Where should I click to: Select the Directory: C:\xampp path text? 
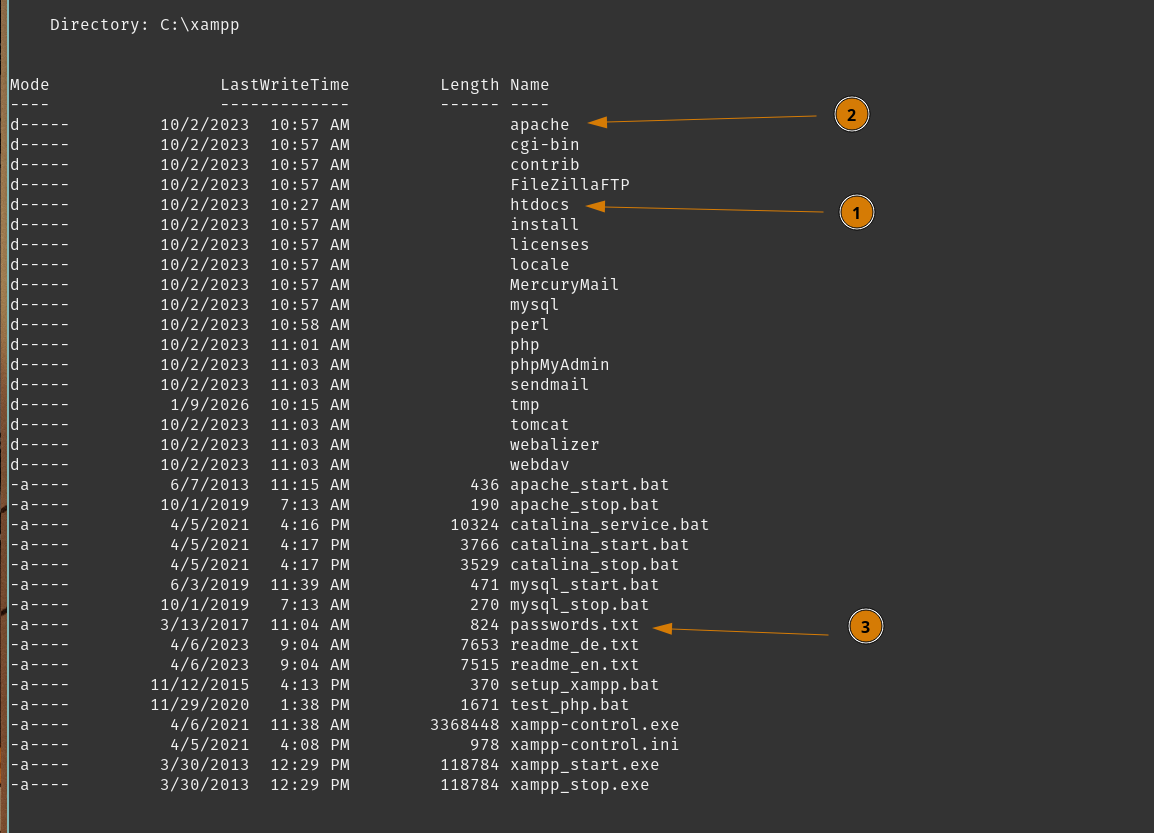(145, 25)
